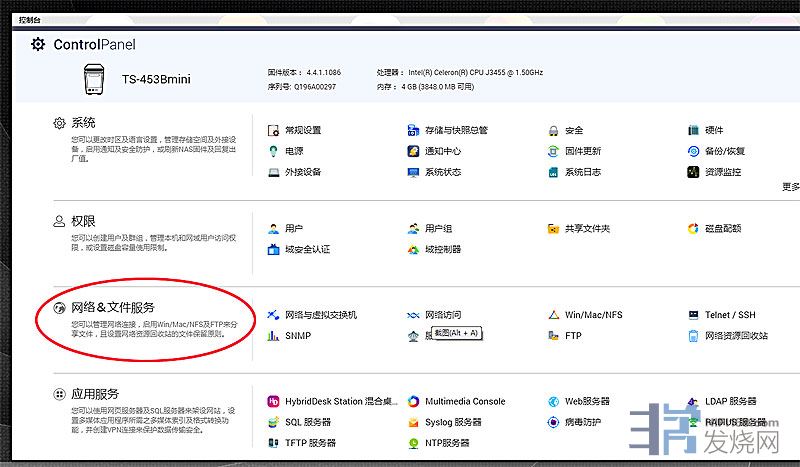Click the HybridDesk Station icon
Screen dimensions: 800x467
tap(273, 402)
